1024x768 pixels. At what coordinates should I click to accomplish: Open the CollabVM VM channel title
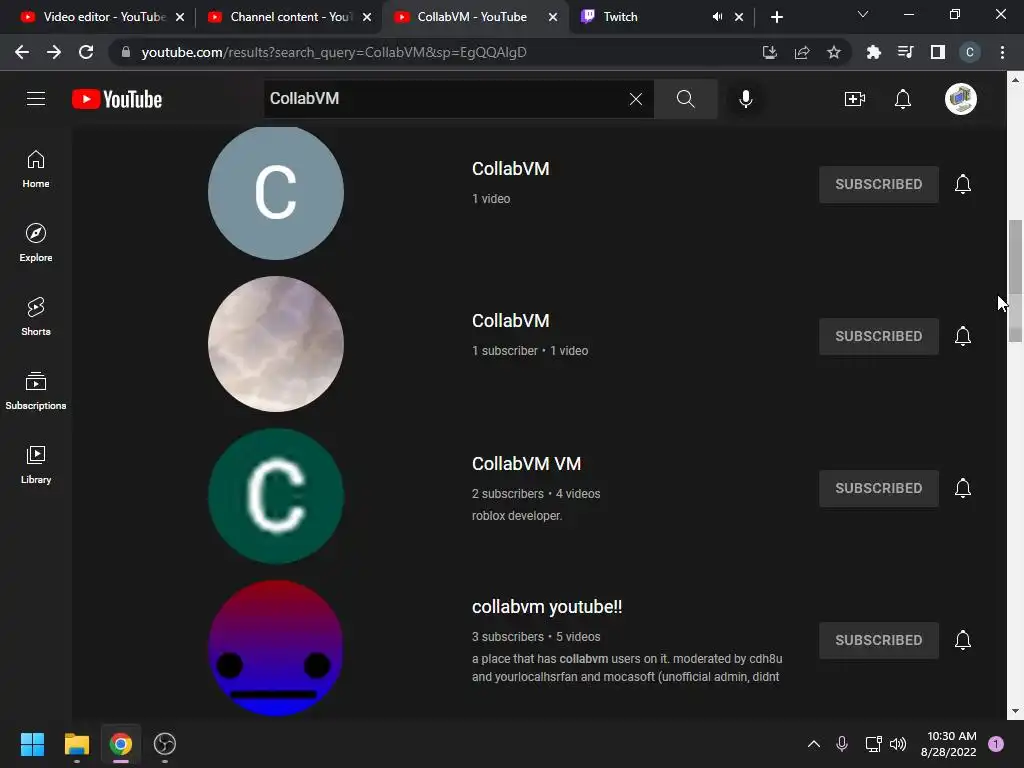point(526,464)
